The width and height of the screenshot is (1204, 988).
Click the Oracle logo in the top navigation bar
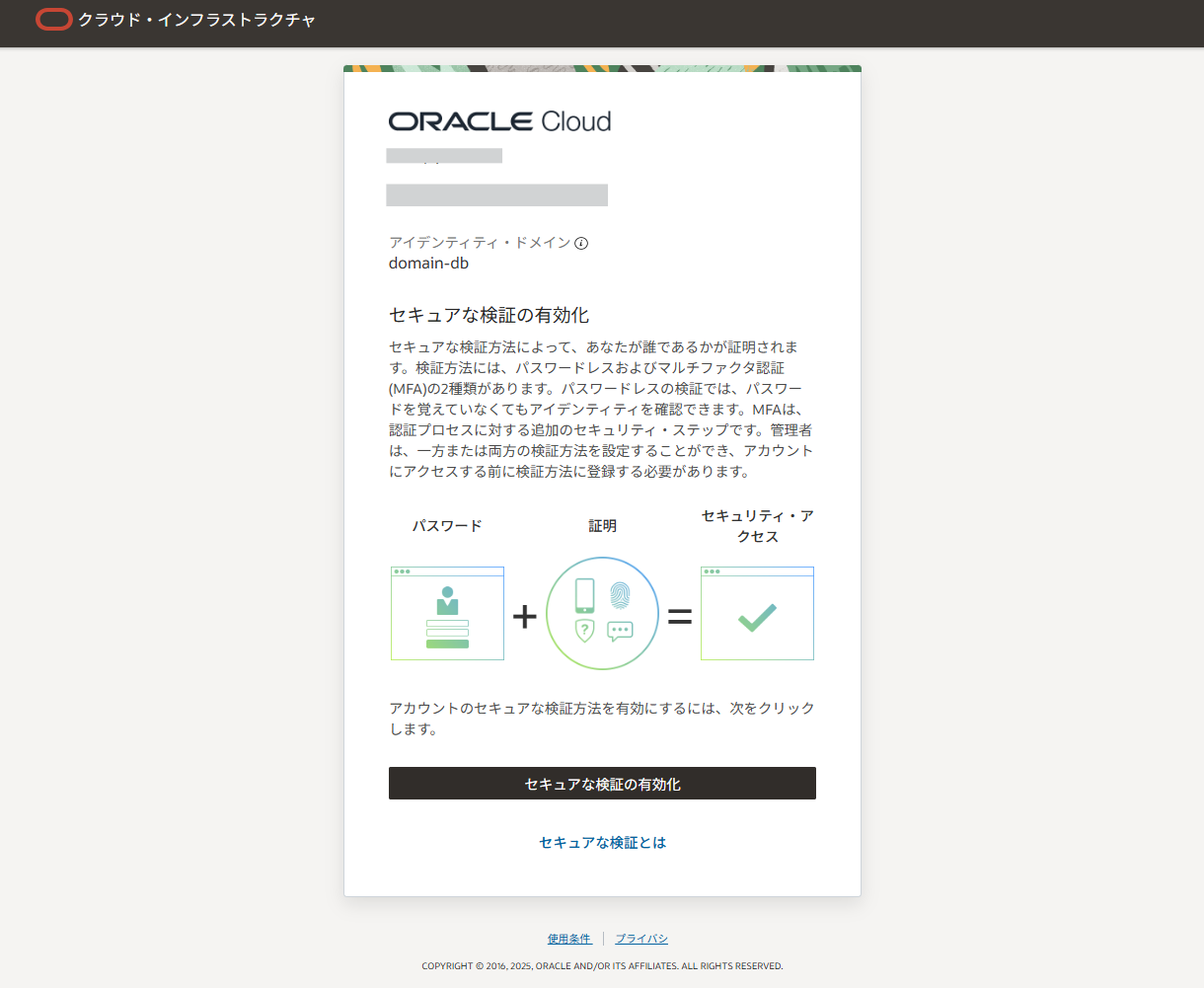pyautogui.click(x=54, y=19)
